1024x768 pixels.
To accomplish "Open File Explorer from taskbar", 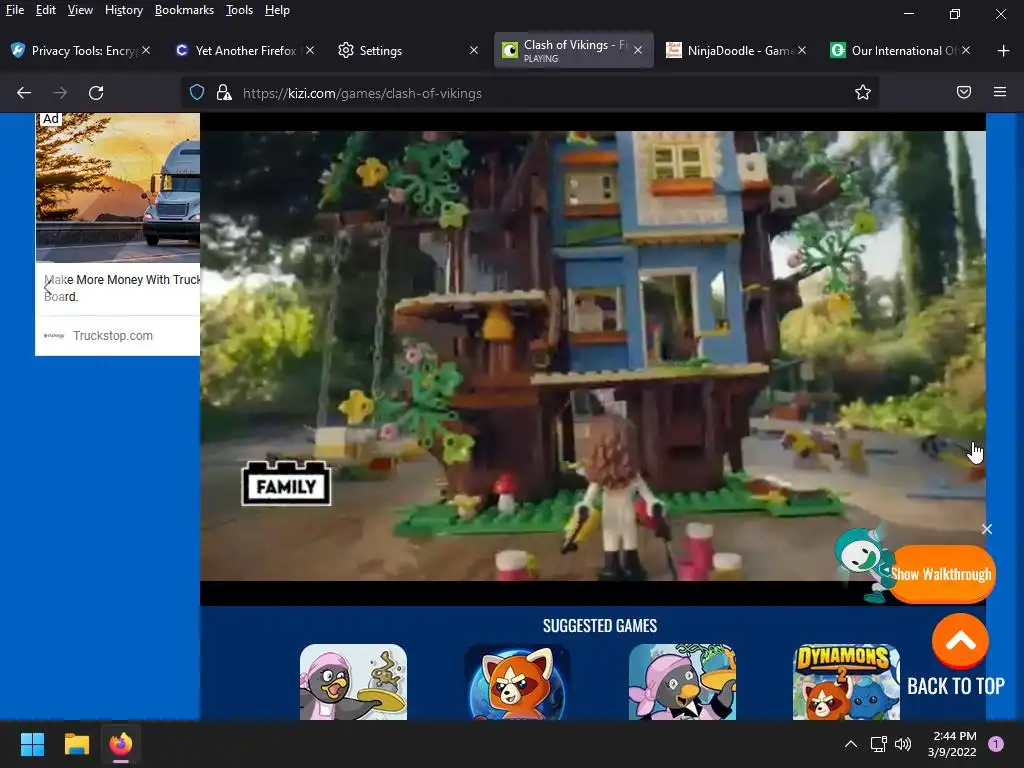I will pyautogui.click(x=76, y=744).
